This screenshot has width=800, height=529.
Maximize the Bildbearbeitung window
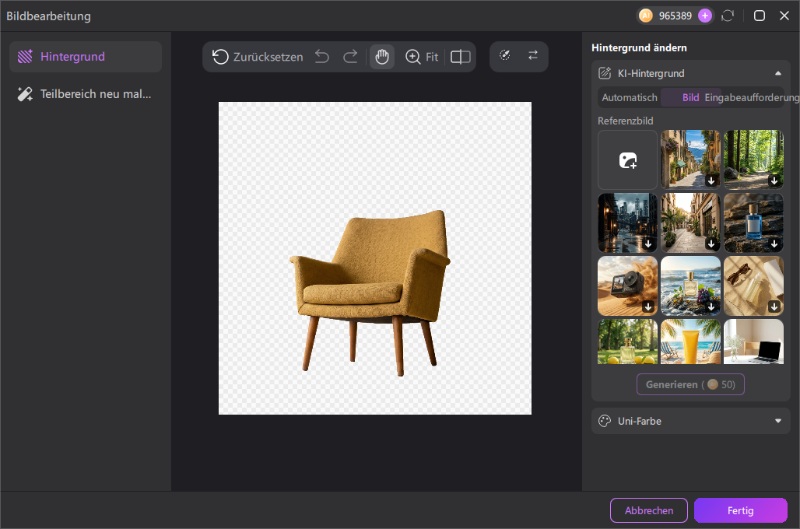(759, 16)
